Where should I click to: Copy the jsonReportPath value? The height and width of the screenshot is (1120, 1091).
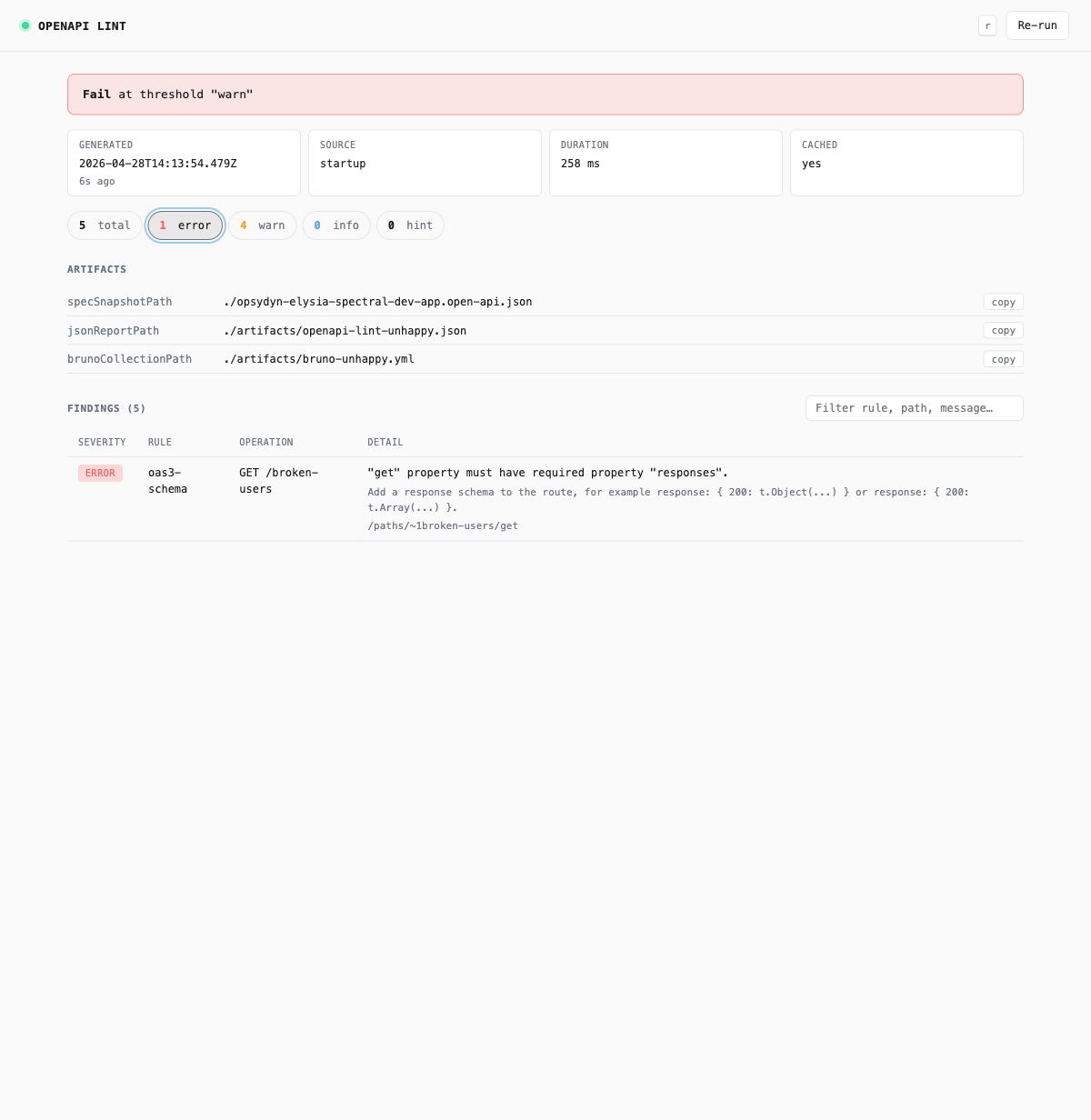(x=1004, y=331)
